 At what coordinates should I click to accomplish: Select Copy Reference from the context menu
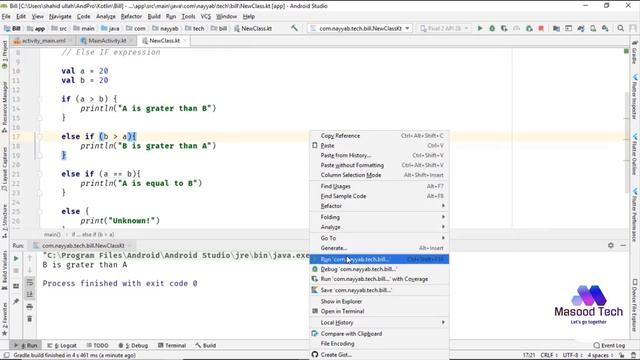[x=380, y=136]
